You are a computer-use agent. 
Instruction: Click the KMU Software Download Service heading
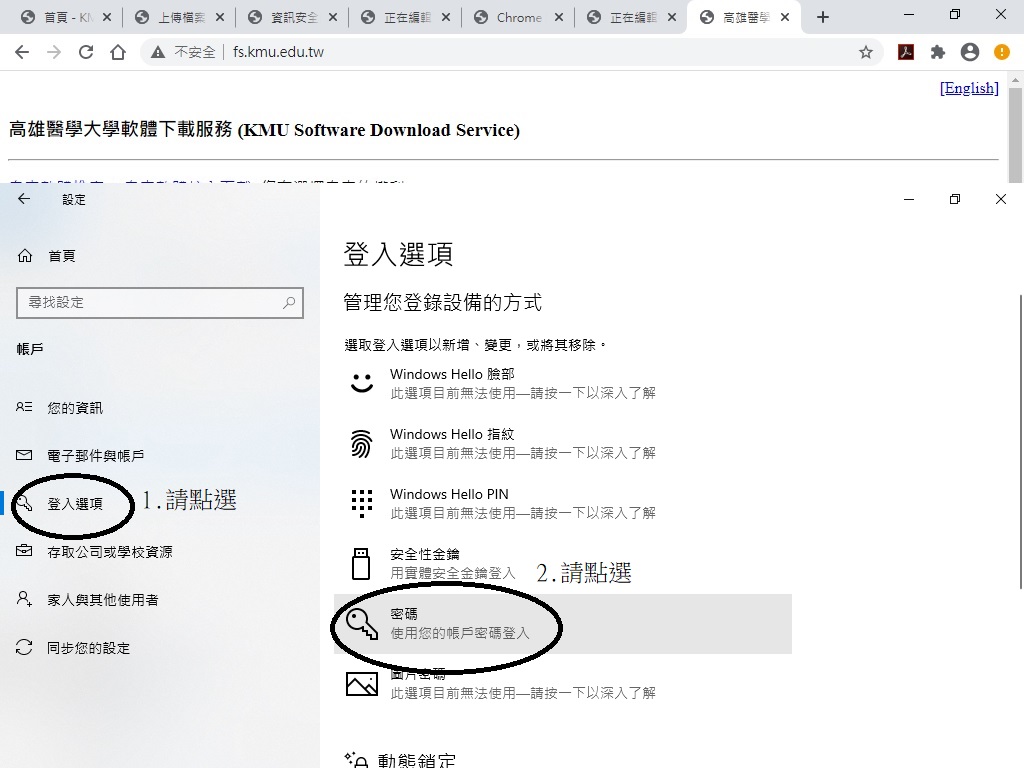(x=264, y=129)
